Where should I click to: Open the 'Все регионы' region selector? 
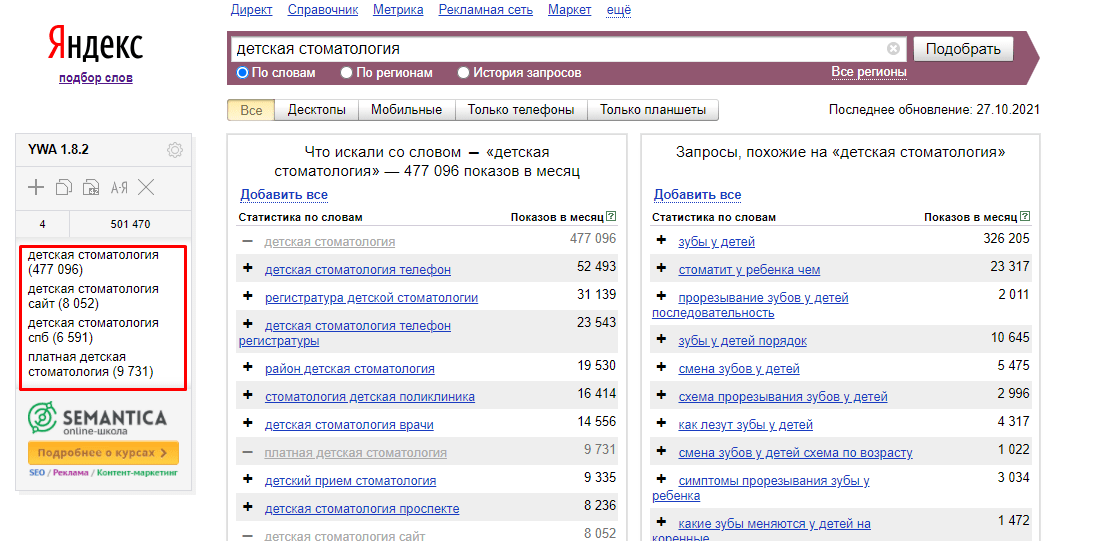[869, 72]
